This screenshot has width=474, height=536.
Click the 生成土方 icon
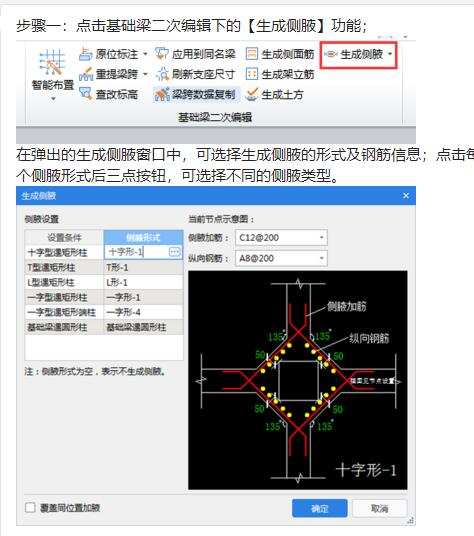(252, 94)
